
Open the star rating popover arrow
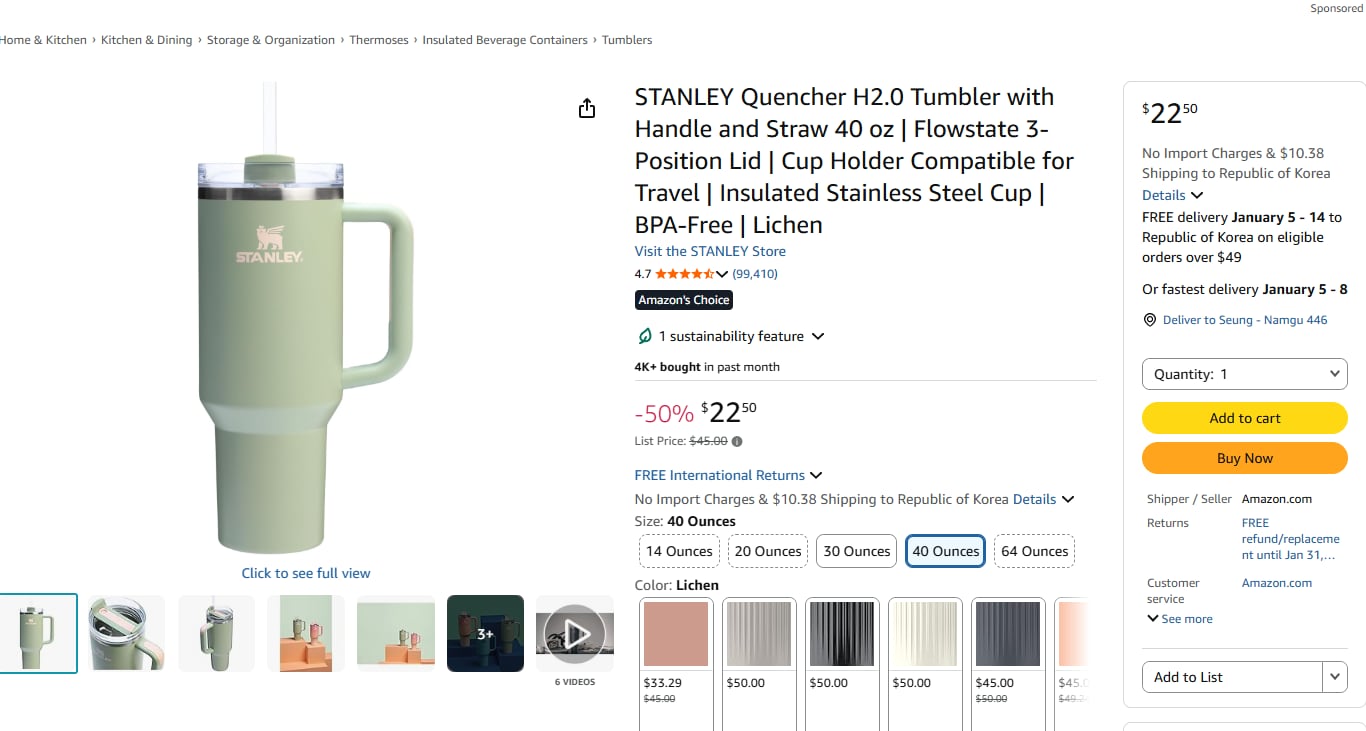click(x=722, y=274)
